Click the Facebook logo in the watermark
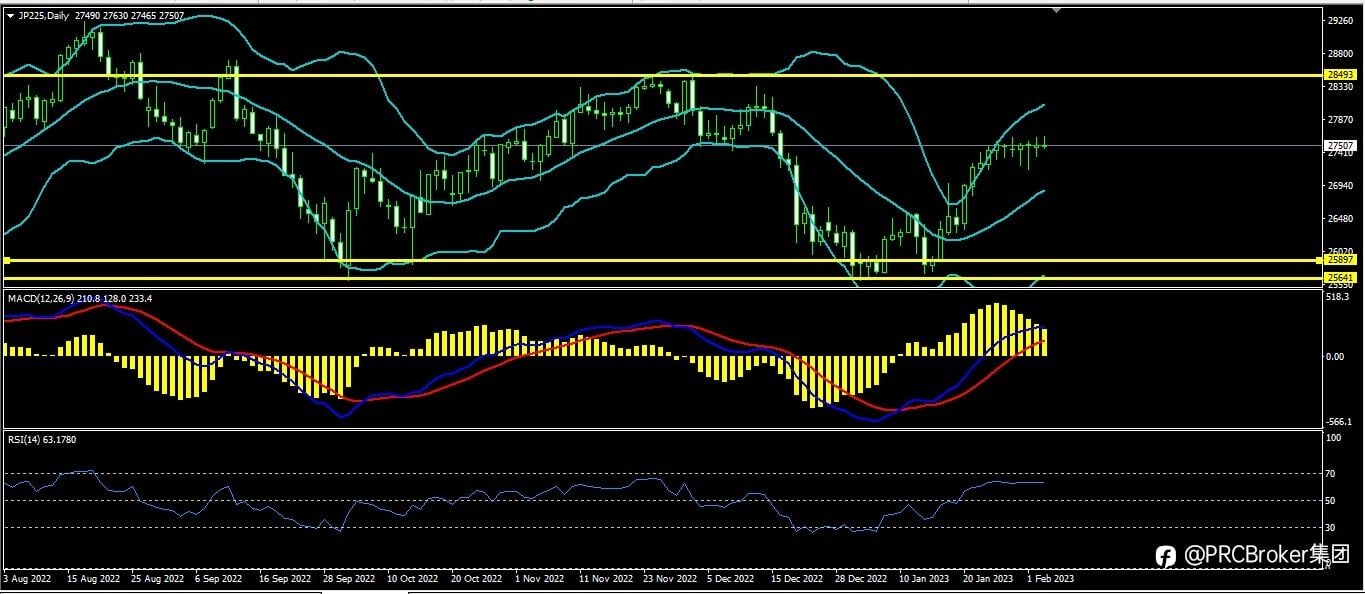The height and width of the screenshot is (594, 1365). tap(1166, 556)
